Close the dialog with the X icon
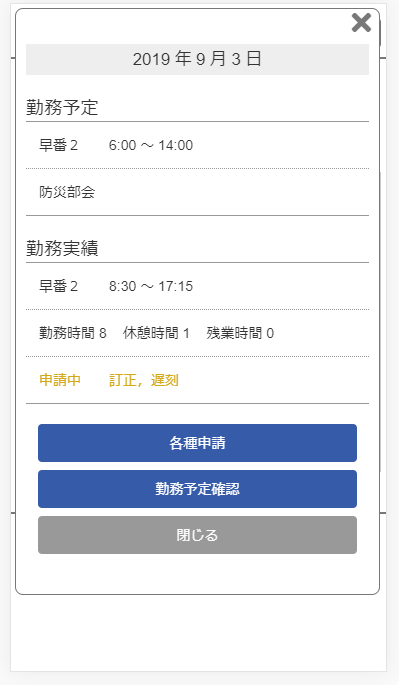This screenshot has height=685, width=399. 361,23
